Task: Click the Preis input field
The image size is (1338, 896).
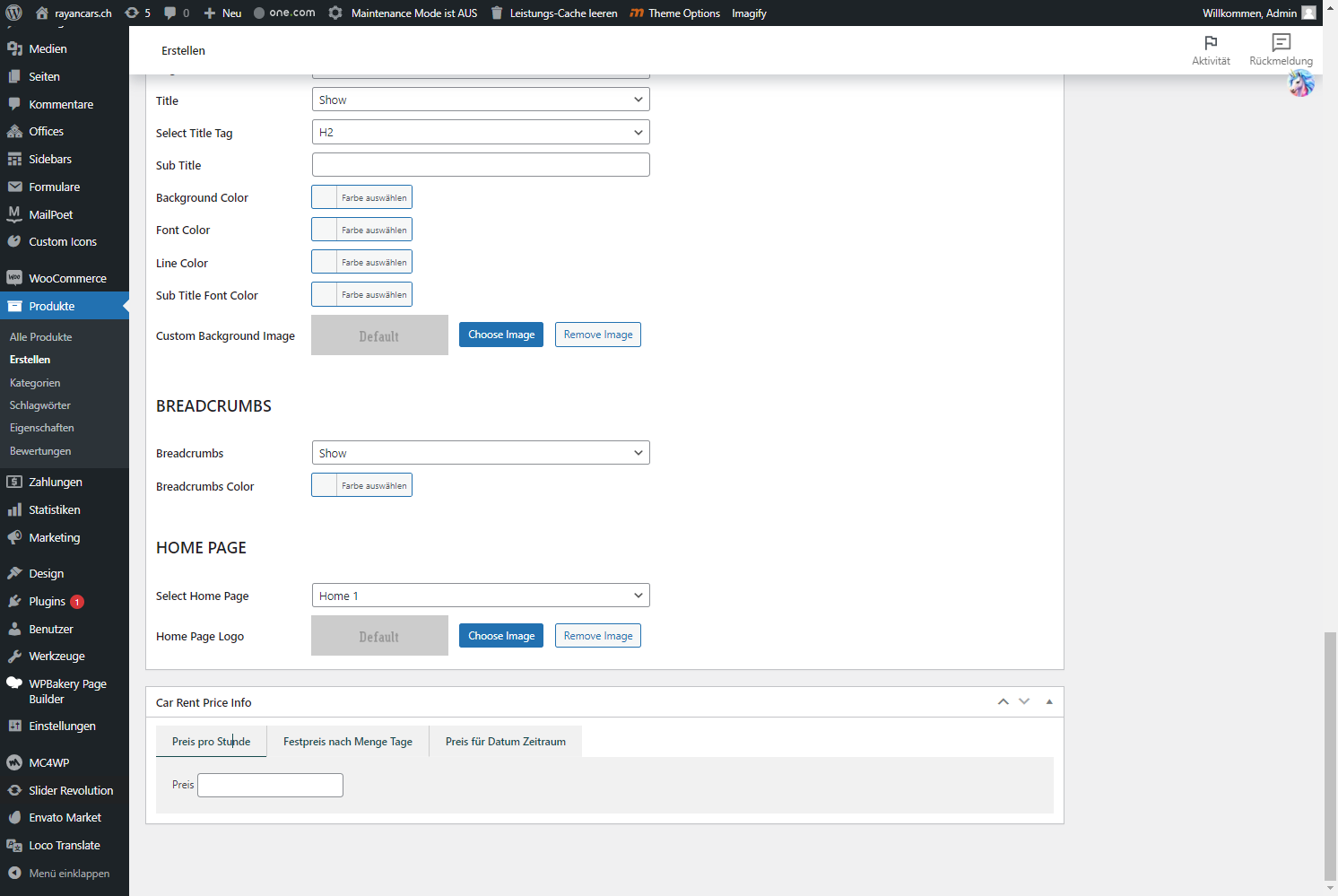Action: 270,785
